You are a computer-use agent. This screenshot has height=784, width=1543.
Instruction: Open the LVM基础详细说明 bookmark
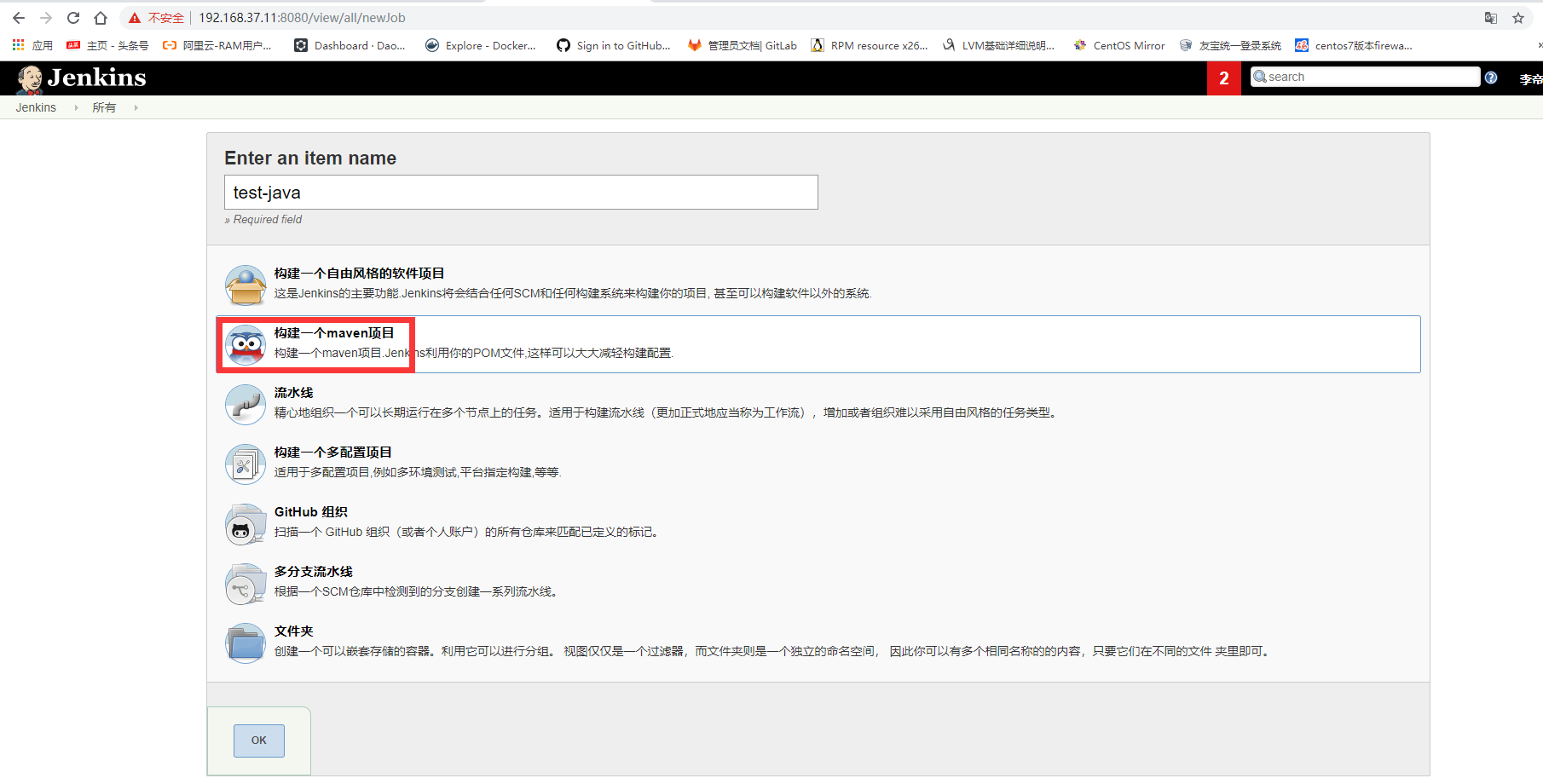pos(998,45)
